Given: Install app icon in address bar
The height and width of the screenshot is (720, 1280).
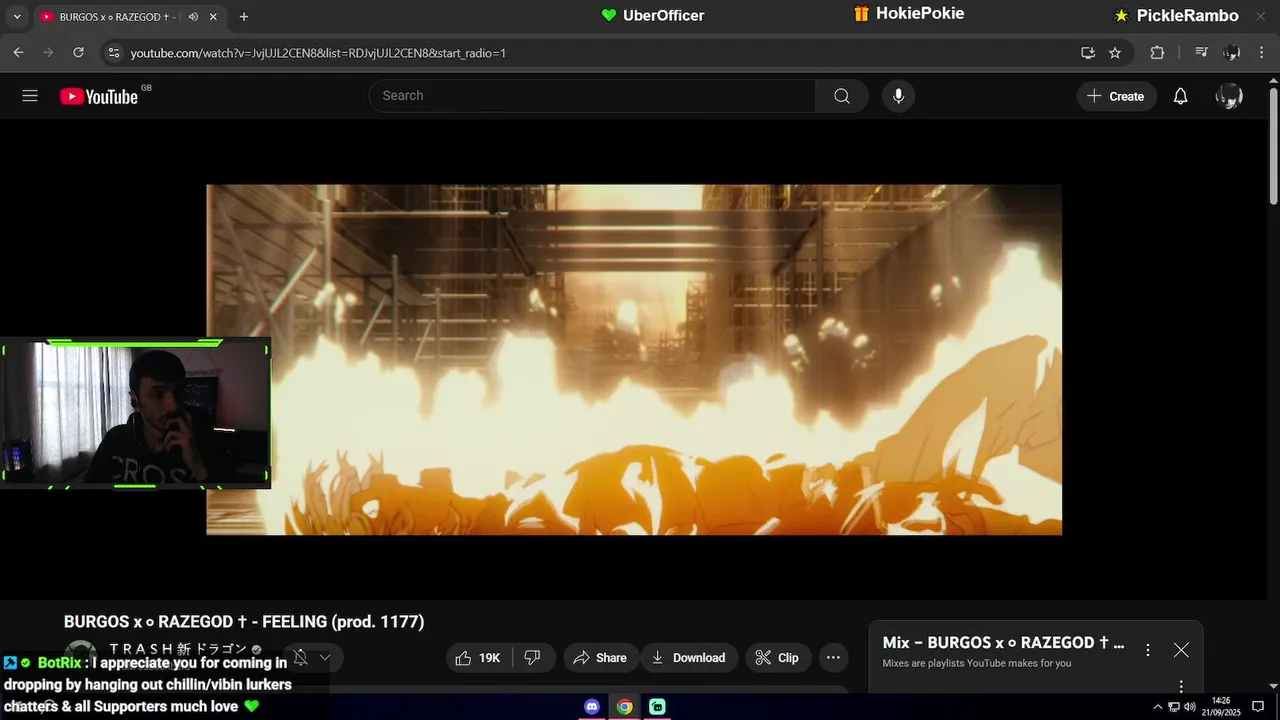Looking at the screenshot, I should [x=1088, y=53].
